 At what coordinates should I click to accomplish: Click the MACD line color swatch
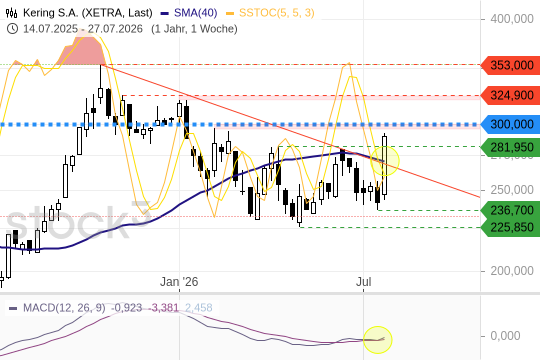coord(13,308)
